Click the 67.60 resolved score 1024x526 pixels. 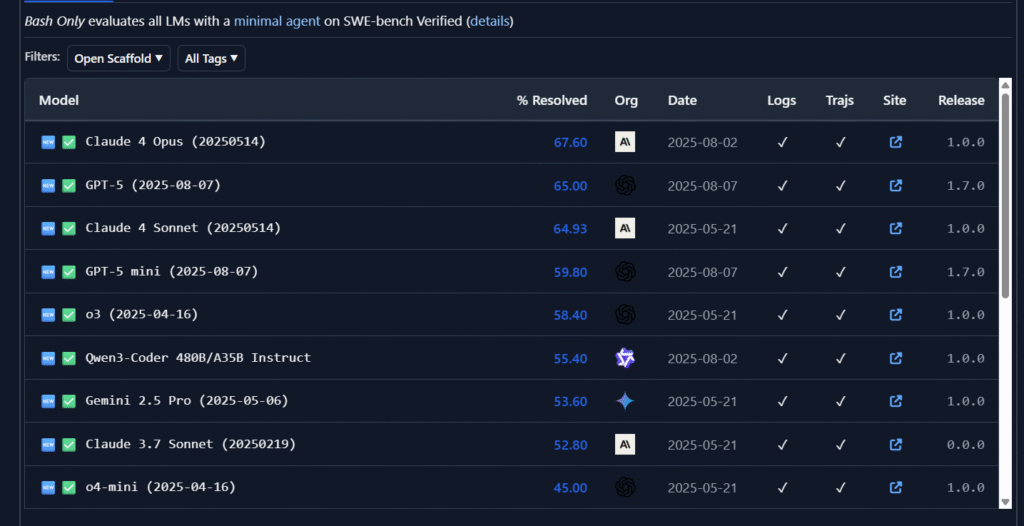tap(571, 142)
